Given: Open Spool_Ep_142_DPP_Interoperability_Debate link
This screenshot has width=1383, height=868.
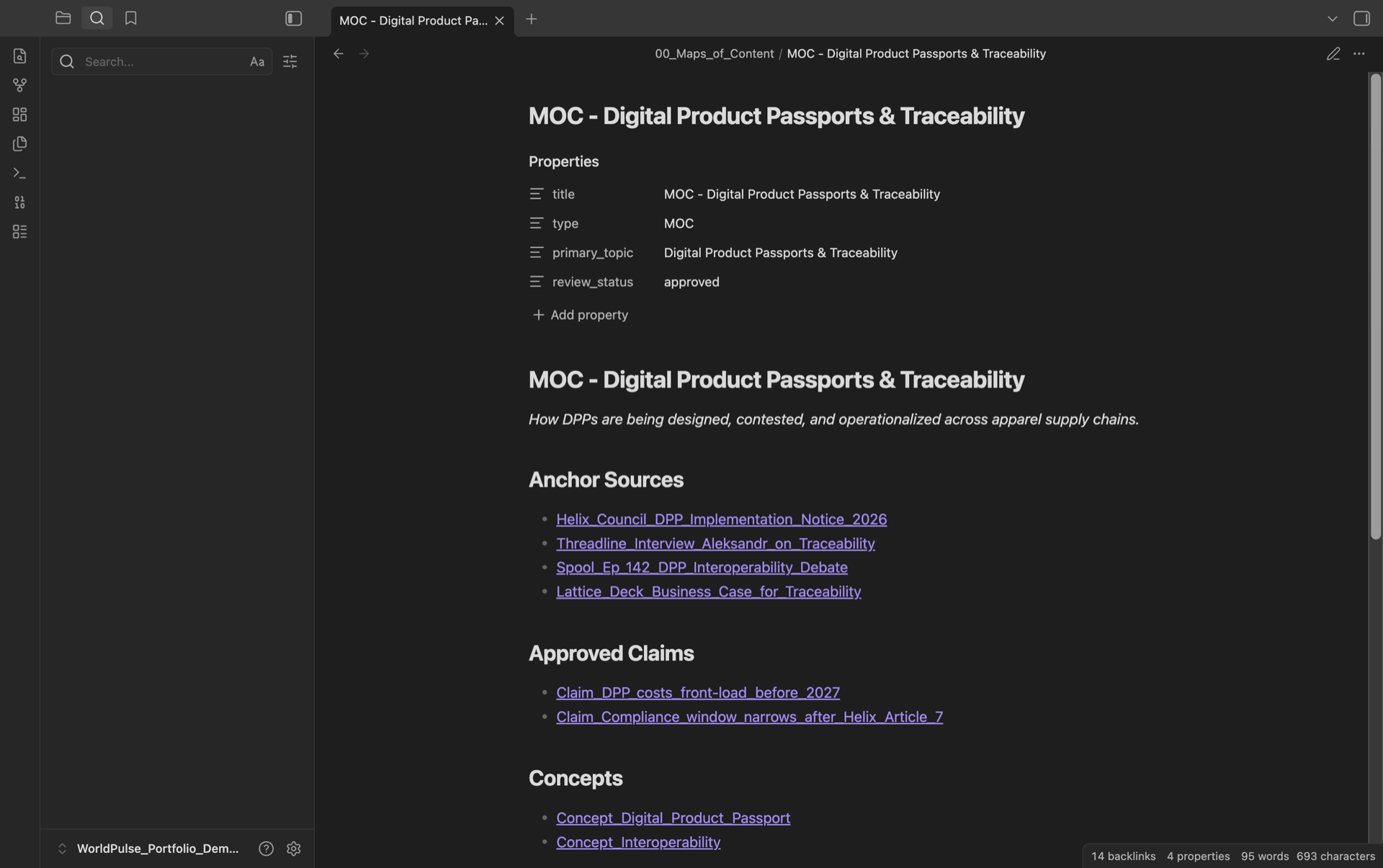Looking at the screenshot, I should coord(702,568).
